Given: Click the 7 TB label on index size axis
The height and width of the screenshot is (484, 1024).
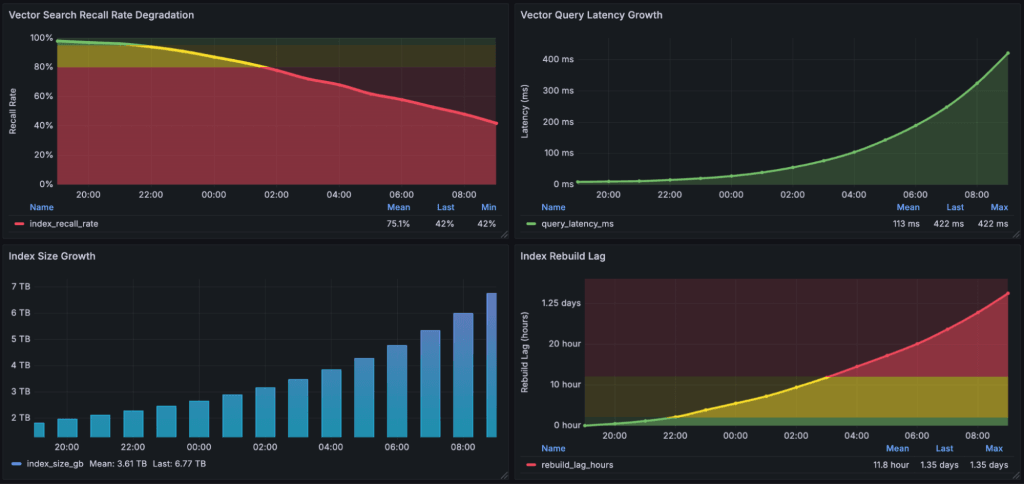Looking at the screenshot, I should tap(20, 287).
